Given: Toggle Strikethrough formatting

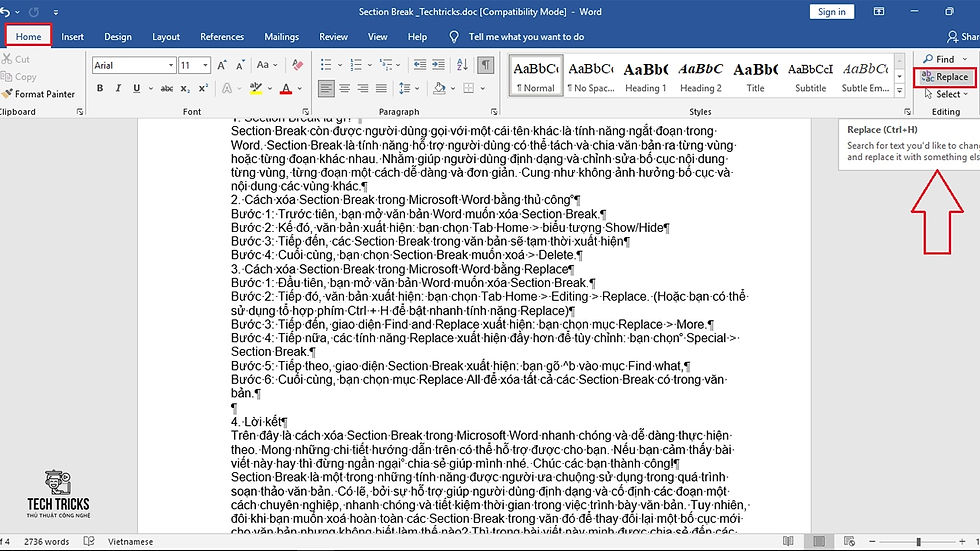Looking at the screenshot, I should 166,89.
